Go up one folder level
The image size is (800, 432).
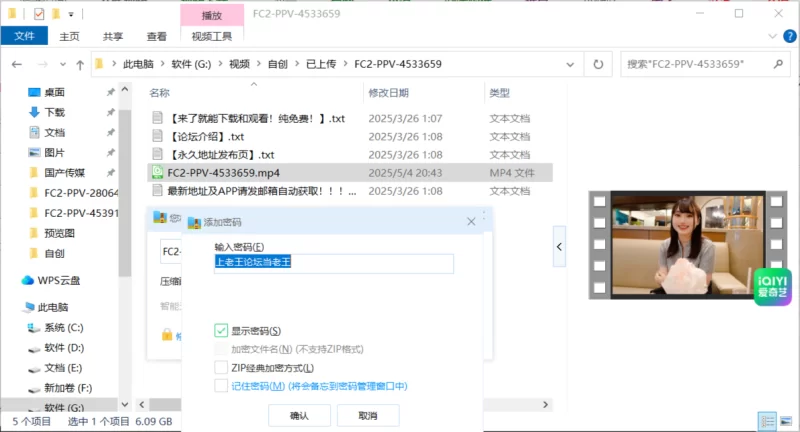[x=80, y=64]
